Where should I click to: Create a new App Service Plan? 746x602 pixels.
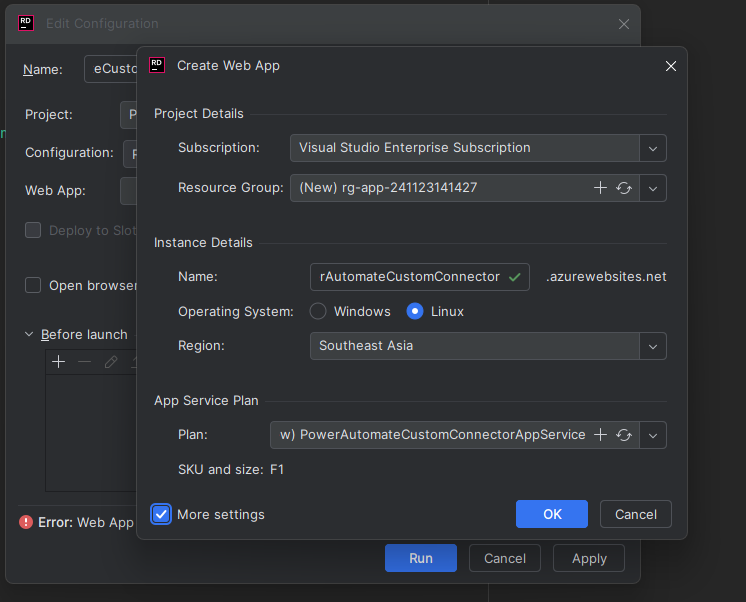tap(600, 434)
